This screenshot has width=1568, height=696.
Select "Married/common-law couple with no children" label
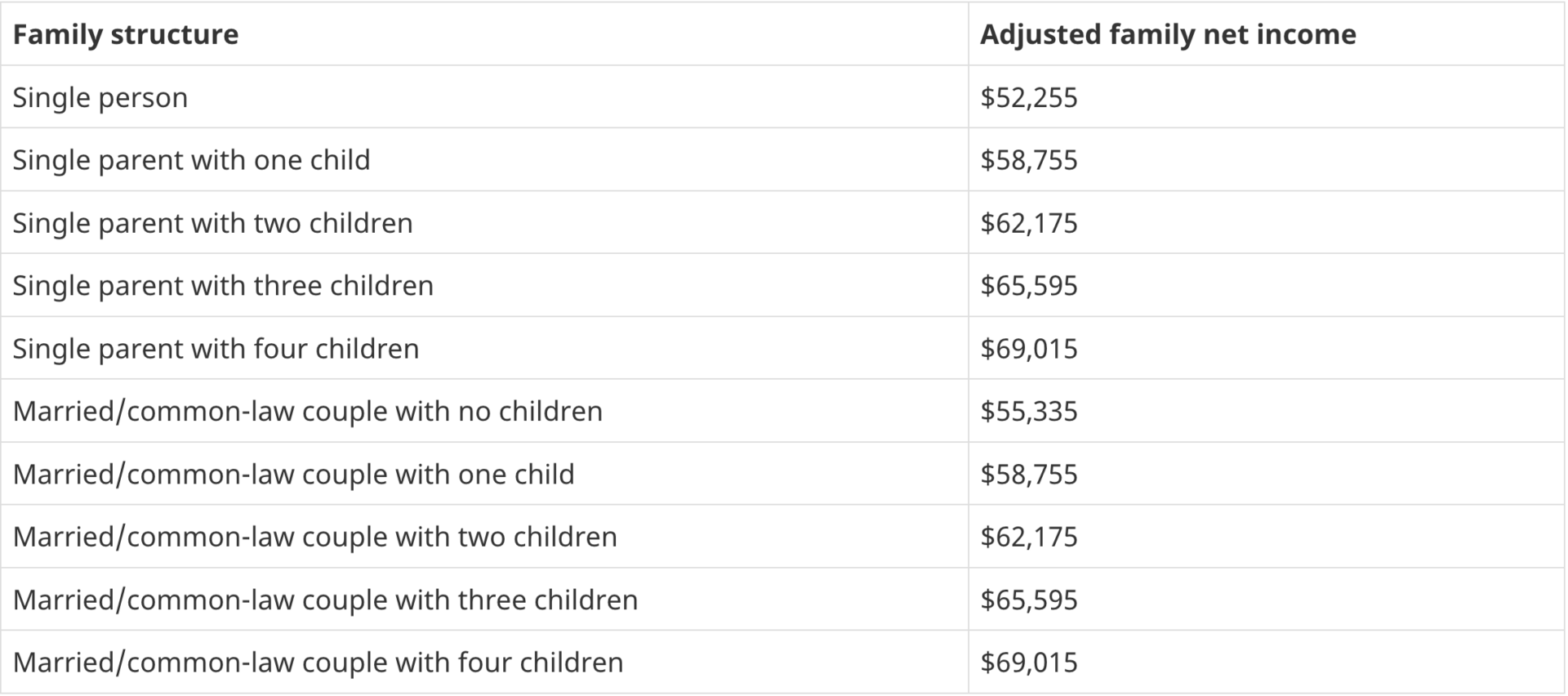(x=308, y=411)
